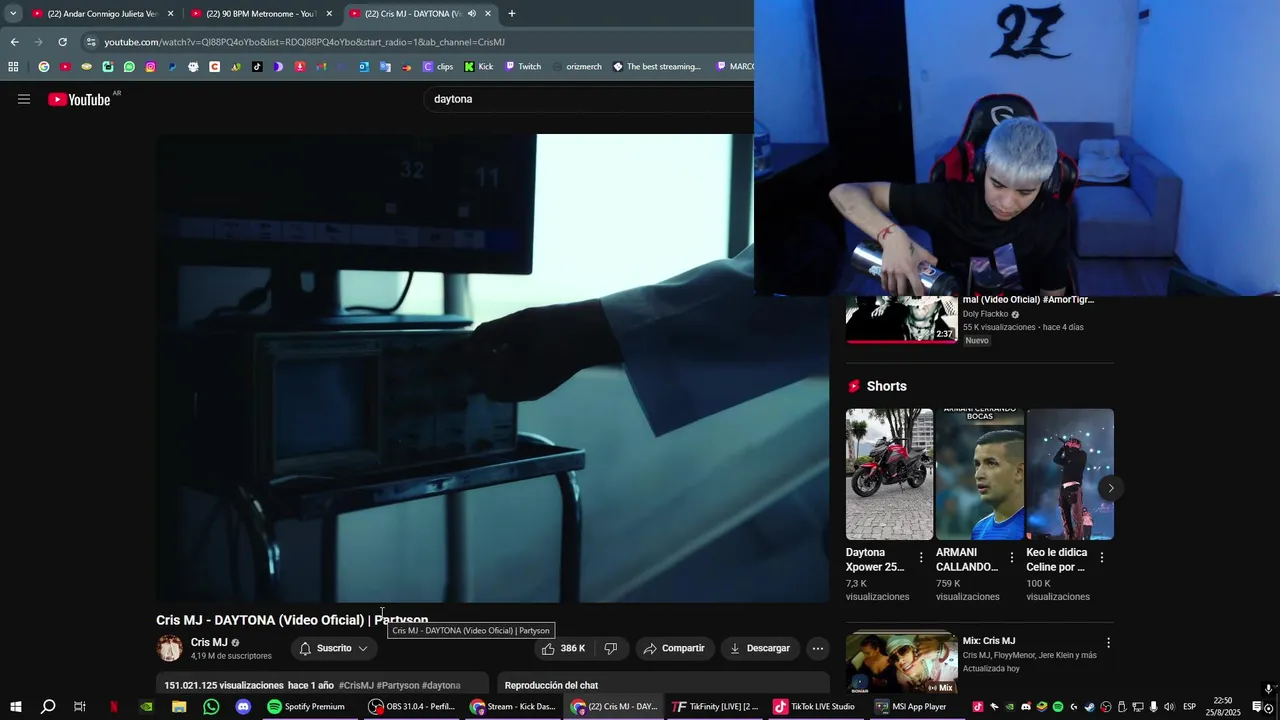Open the Windows Start menu

pyautogui.click(x=16, y=707)
